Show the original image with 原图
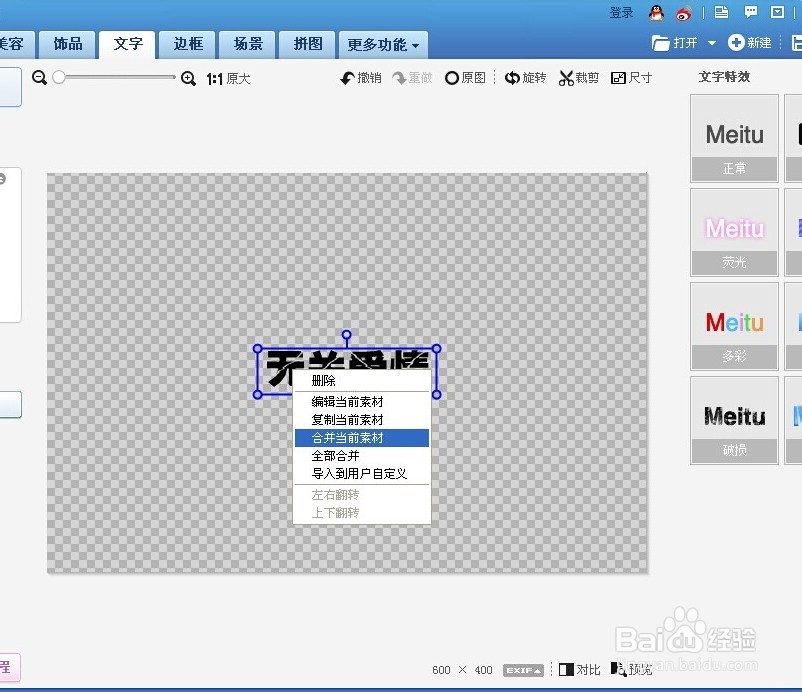This screenshot has width=802, height=692. click(x=465, y=78)
